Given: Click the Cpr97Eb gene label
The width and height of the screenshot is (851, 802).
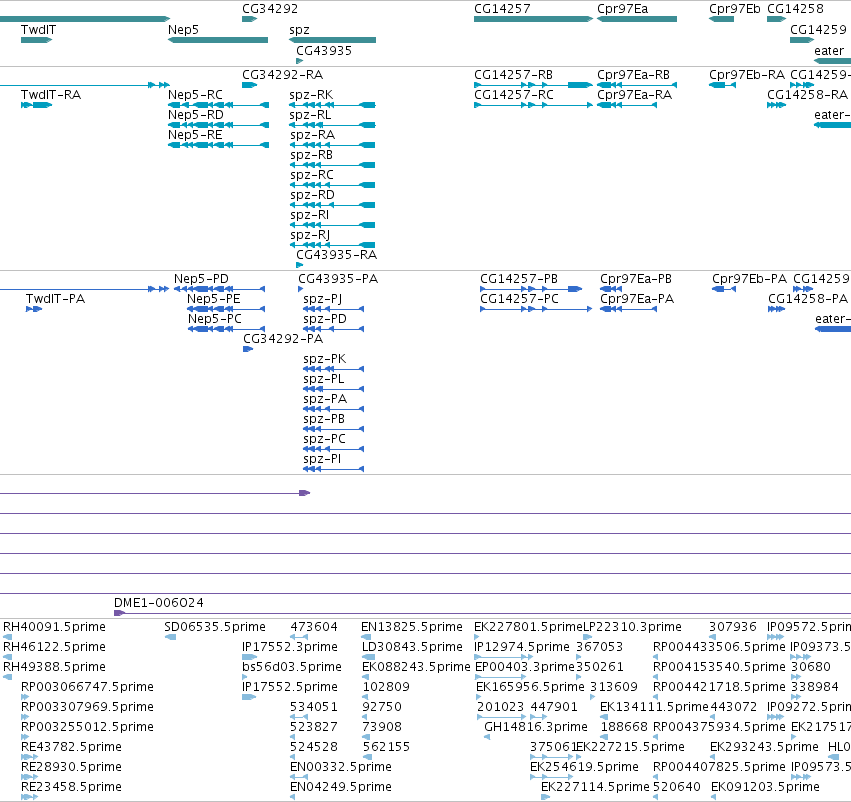Looking at the screenshot, I should tap(734, 9).
